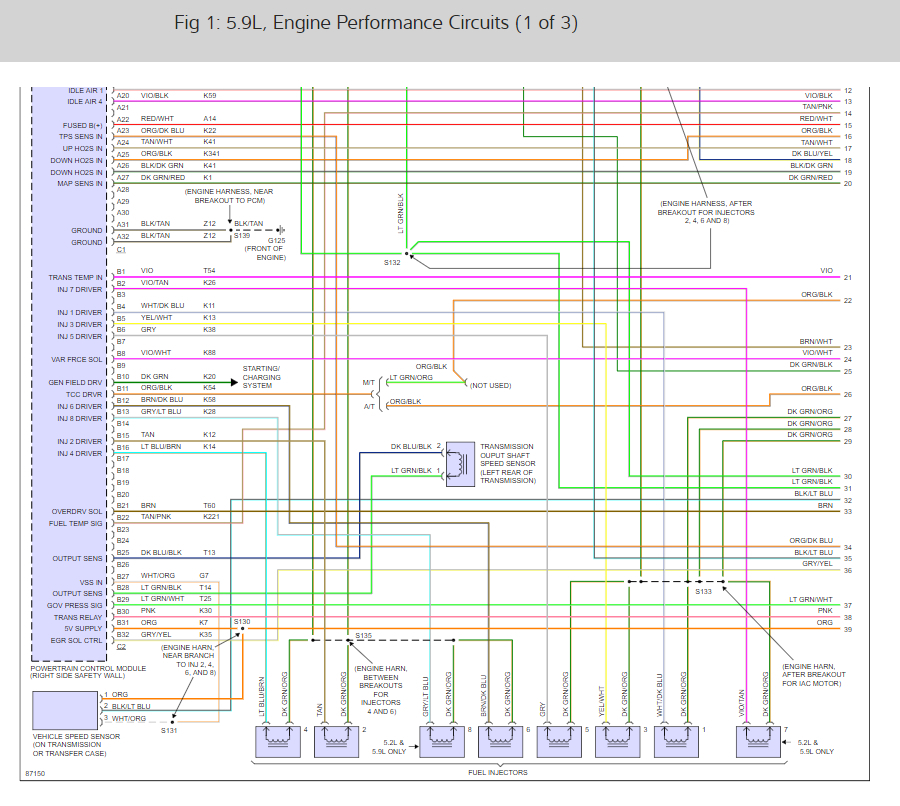Click fuel injector 1 symbol
The height and width of the screenshot is (806, 900).
tap(676, 741)
